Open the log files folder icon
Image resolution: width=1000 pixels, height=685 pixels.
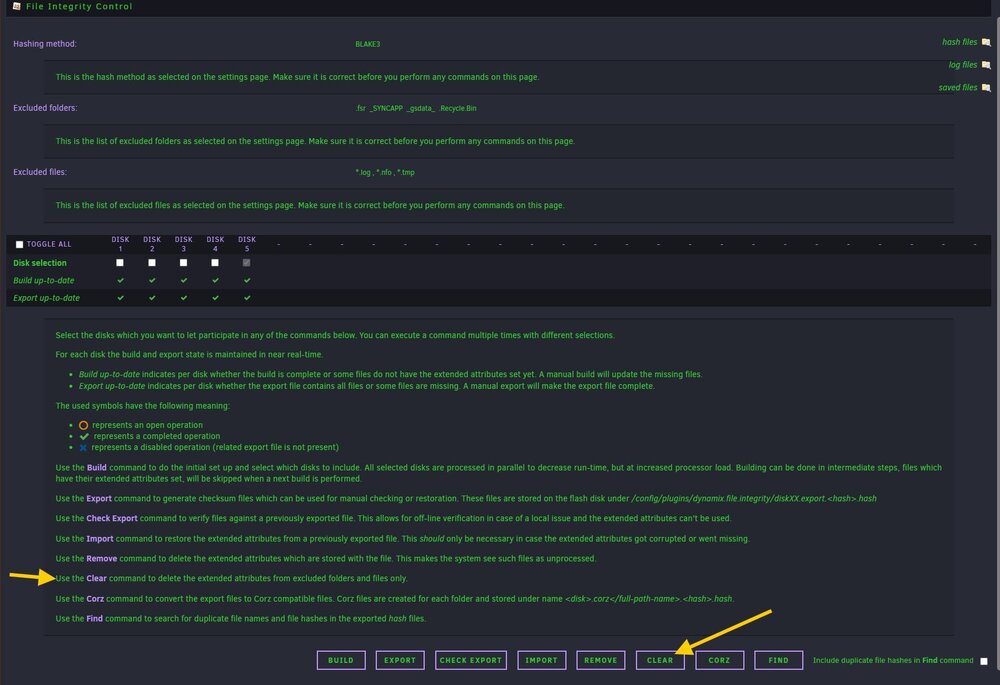coord(986,65)
